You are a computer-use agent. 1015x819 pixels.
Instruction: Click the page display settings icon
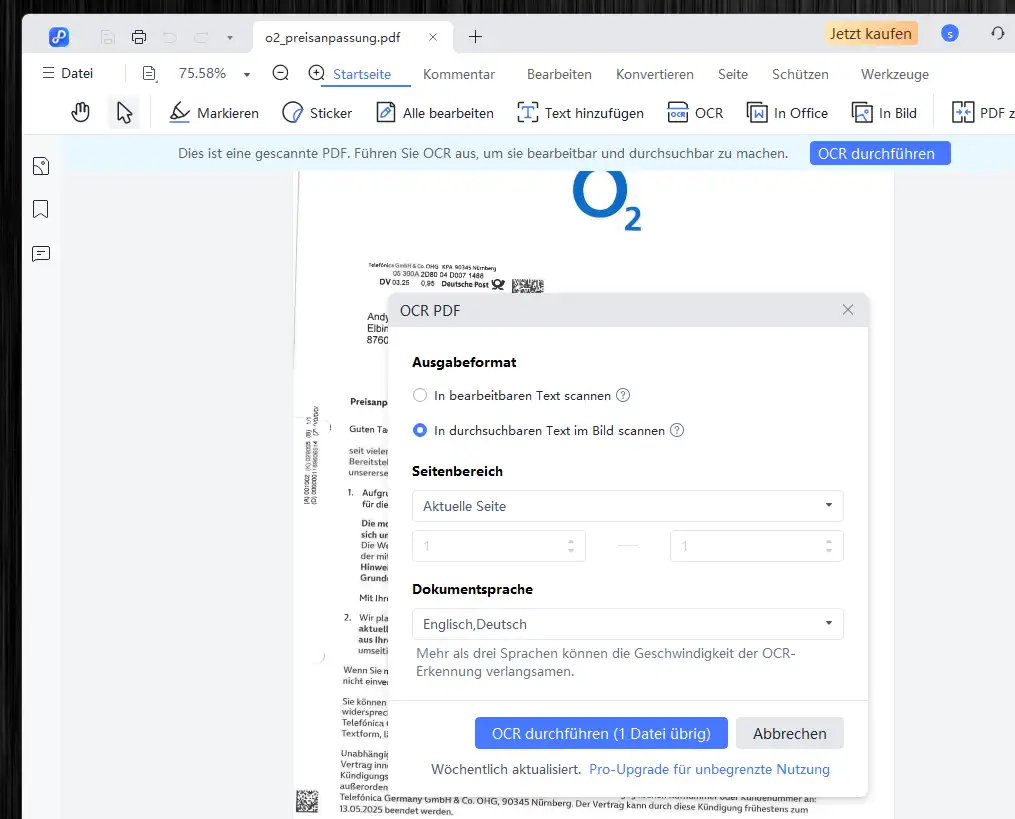click(x=150, y=73)
